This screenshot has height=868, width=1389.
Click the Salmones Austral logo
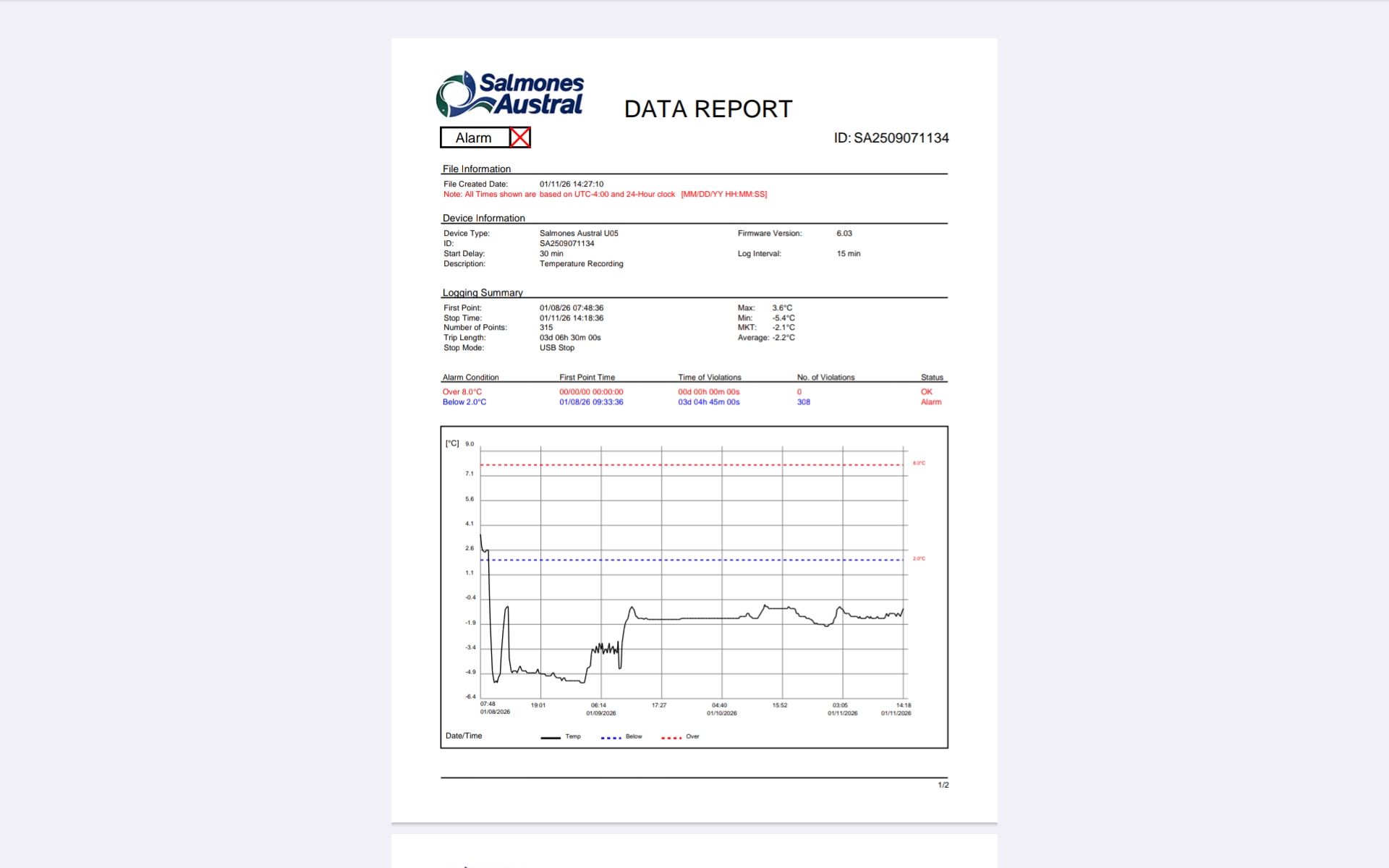pyautogui.click(x=510, y=95)
